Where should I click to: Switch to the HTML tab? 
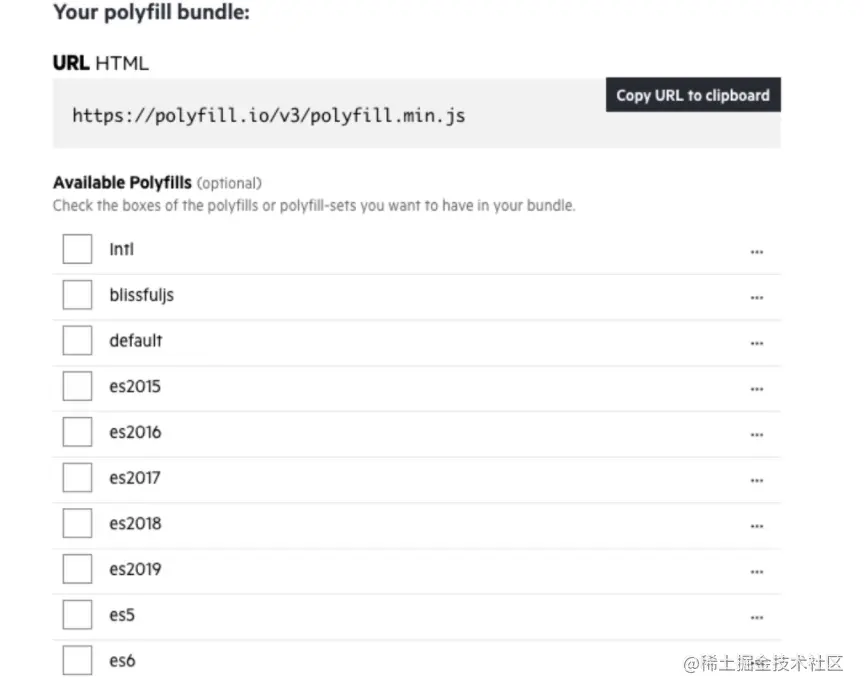pos(122,63)
